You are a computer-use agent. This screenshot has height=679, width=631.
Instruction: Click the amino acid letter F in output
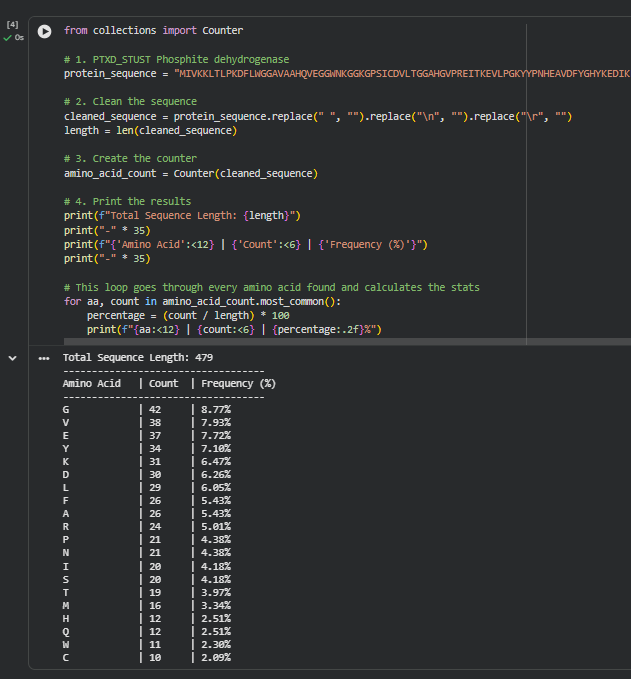pyautogui.click(x=66, y=501)
